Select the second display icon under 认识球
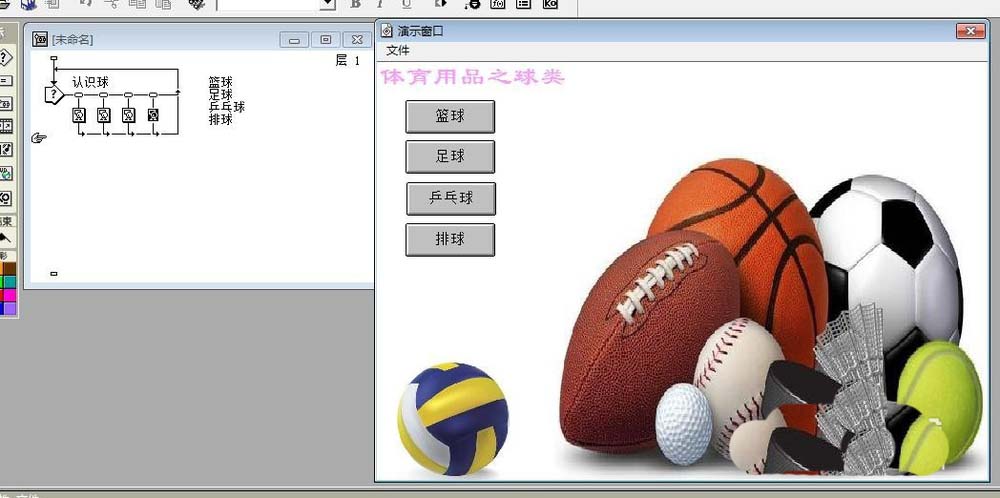 (x=103, y=115)
